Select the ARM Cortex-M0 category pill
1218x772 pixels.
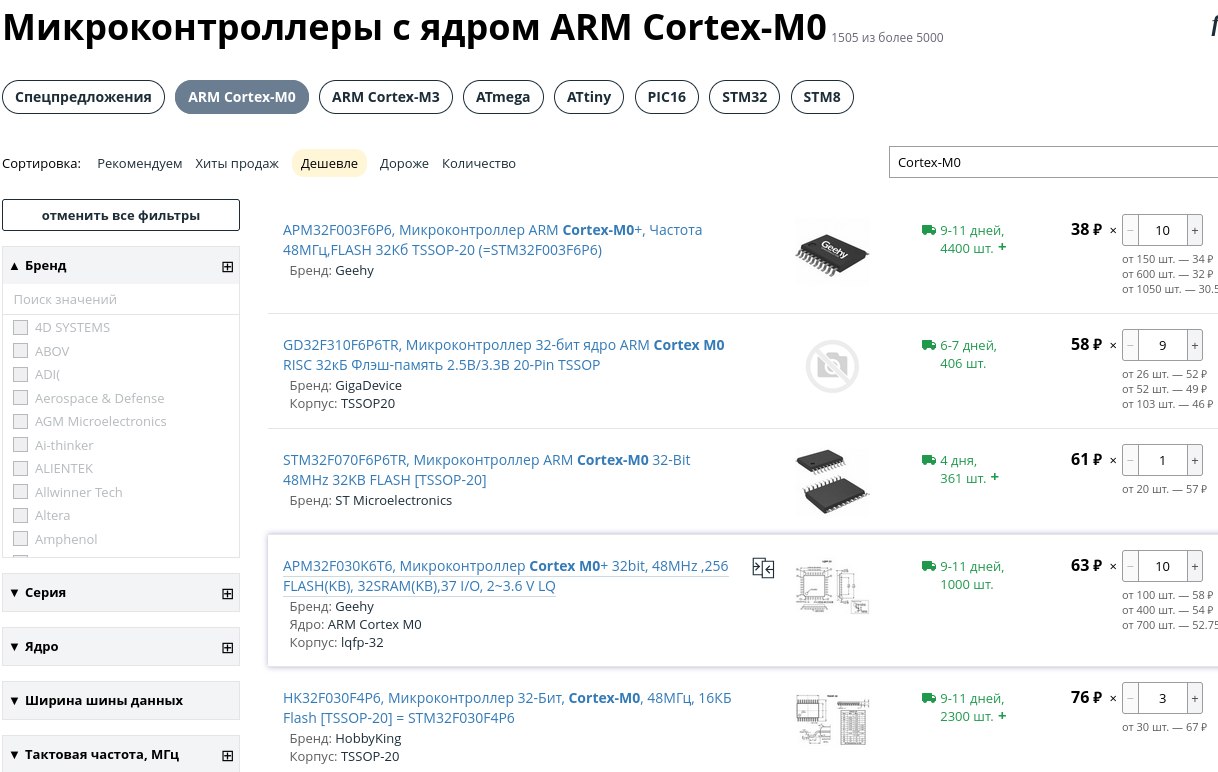click(242, 97)
